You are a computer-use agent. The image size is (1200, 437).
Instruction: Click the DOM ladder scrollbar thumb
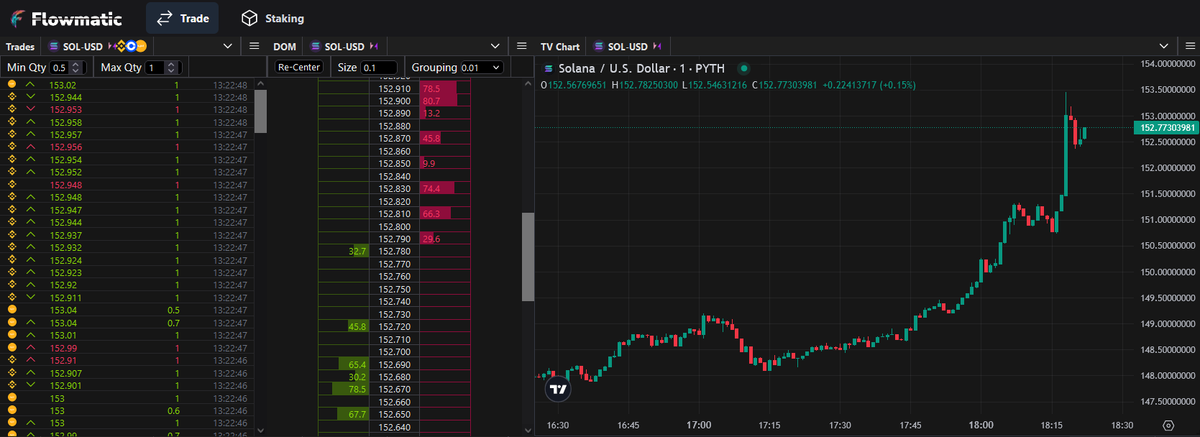point(529,256)
